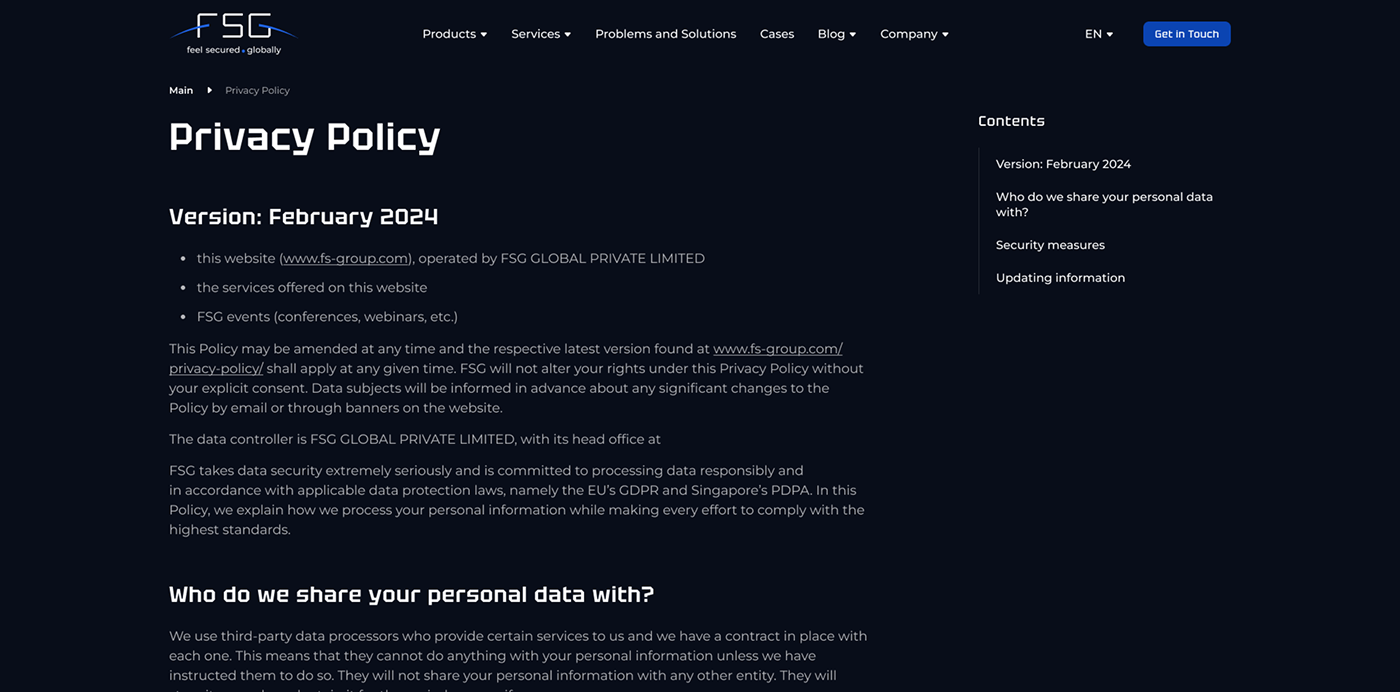Screen dimensions: 1400x692
Task: Click the breadcrumb arrow separator icon
Action: (x=209, y=90)
